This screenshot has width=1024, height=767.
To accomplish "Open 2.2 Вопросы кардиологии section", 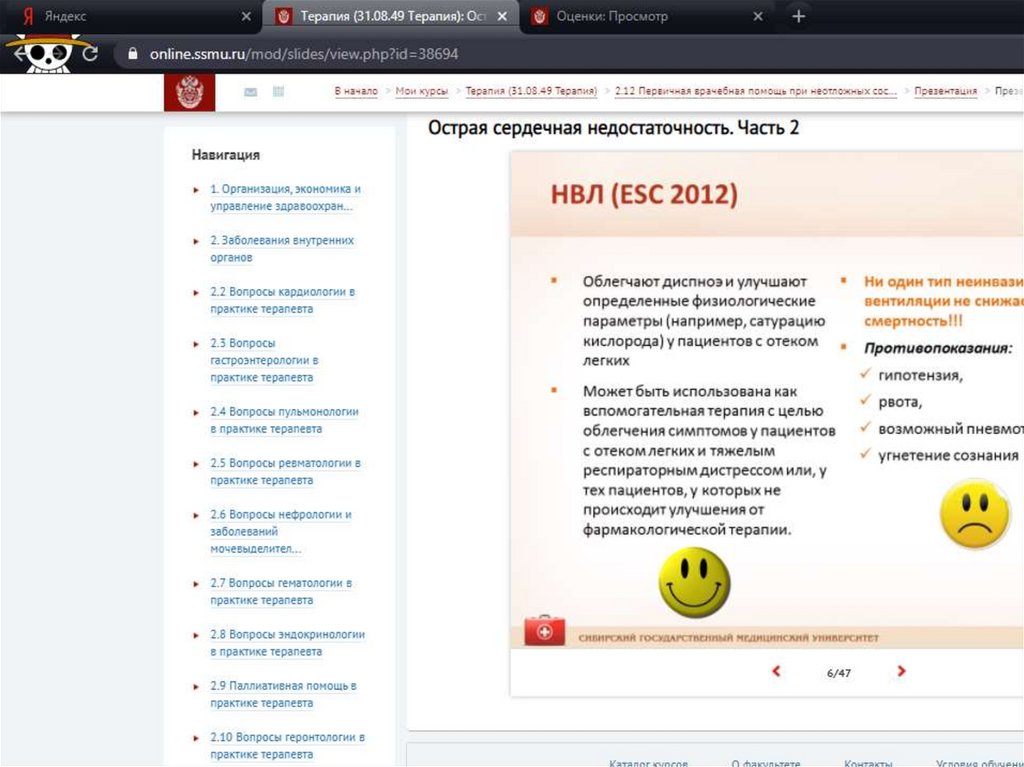I will pos(283,300).
